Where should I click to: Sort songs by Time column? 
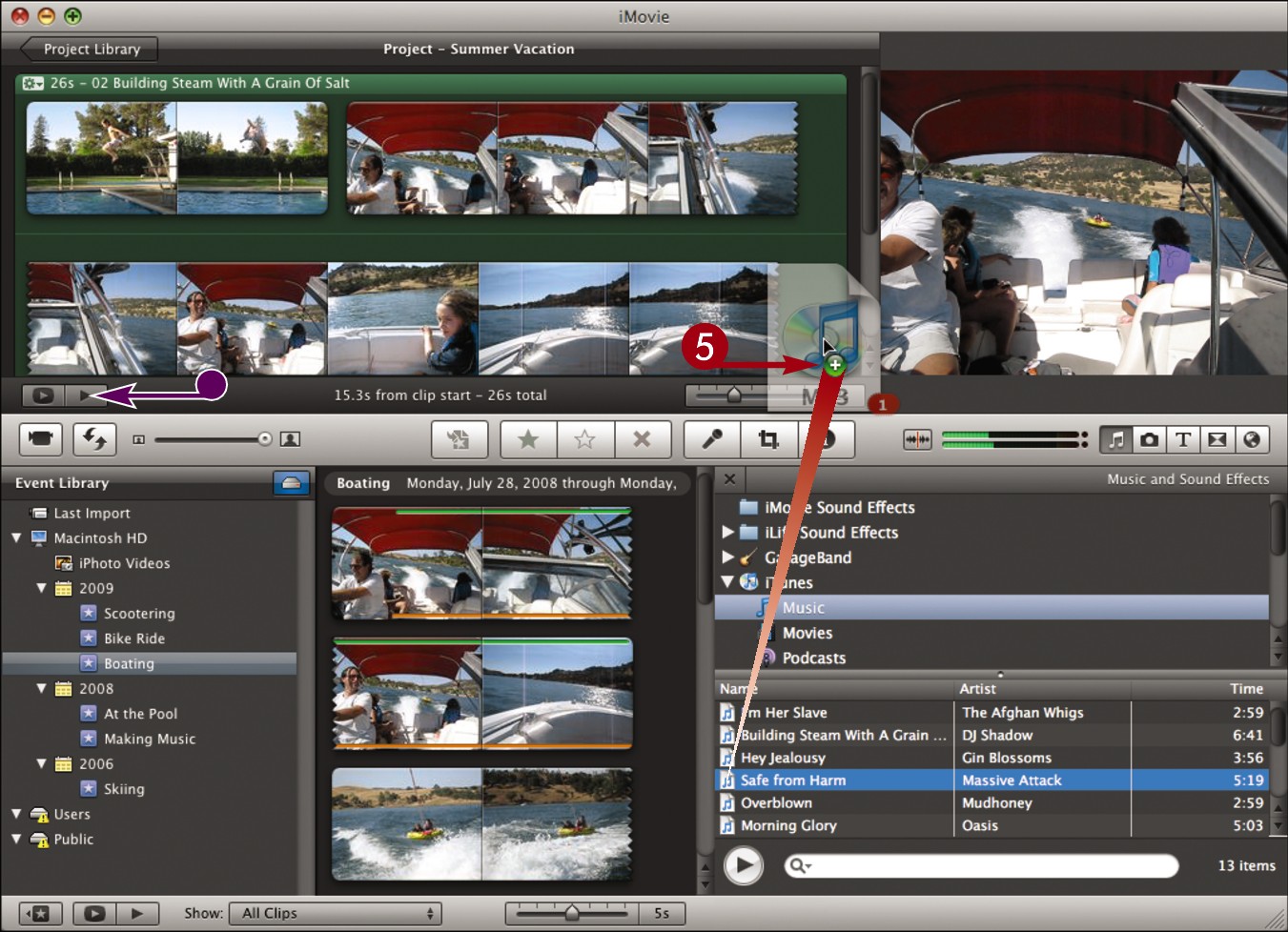pos(1201,688)
